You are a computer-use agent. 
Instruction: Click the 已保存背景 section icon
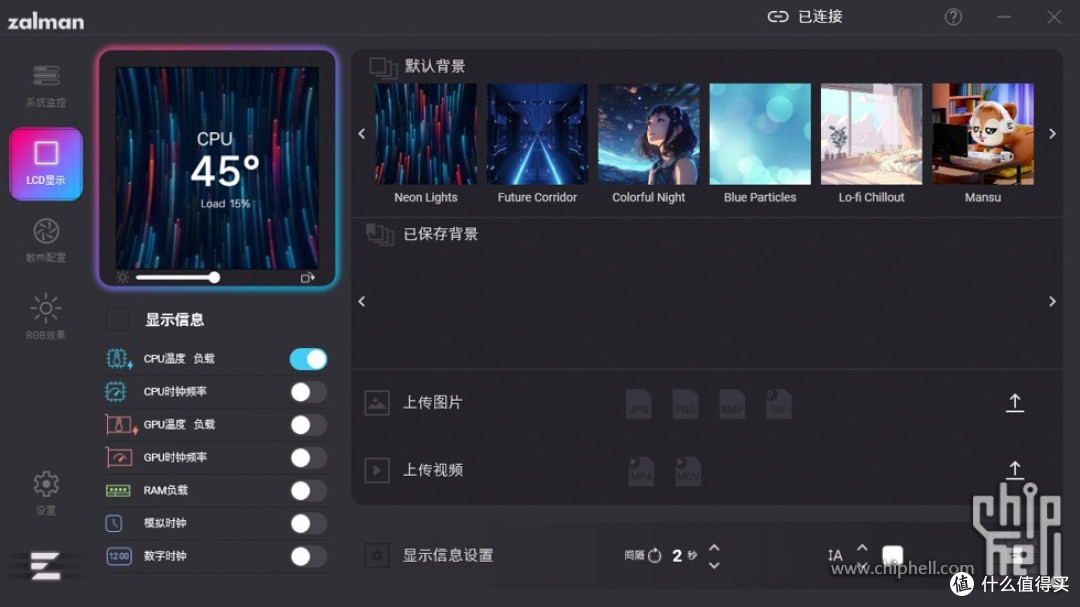point(380,234)
